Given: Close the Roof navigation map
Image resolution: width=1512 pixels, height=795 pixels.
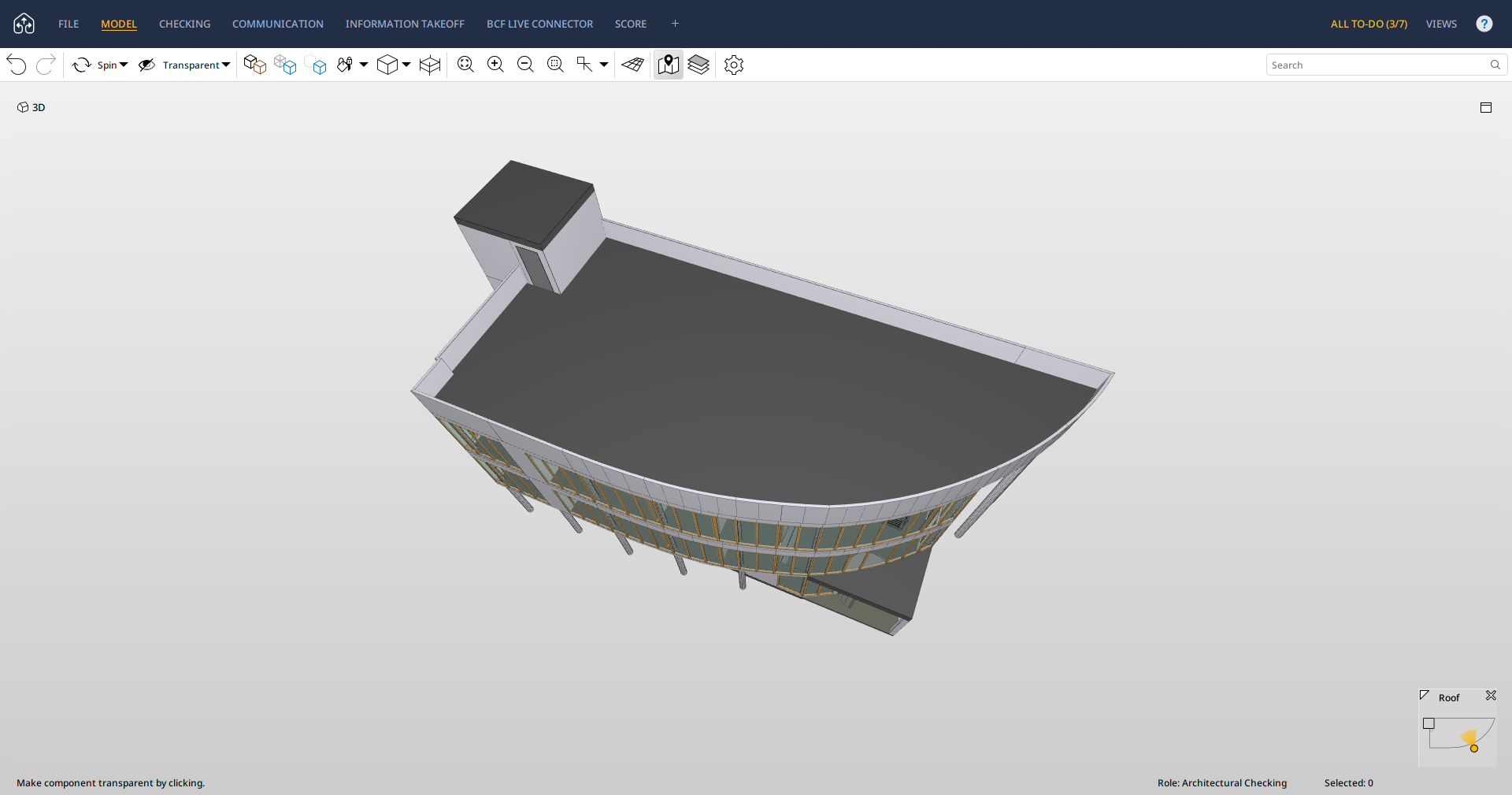Looking at the screenshot, I should point(1491,696).
